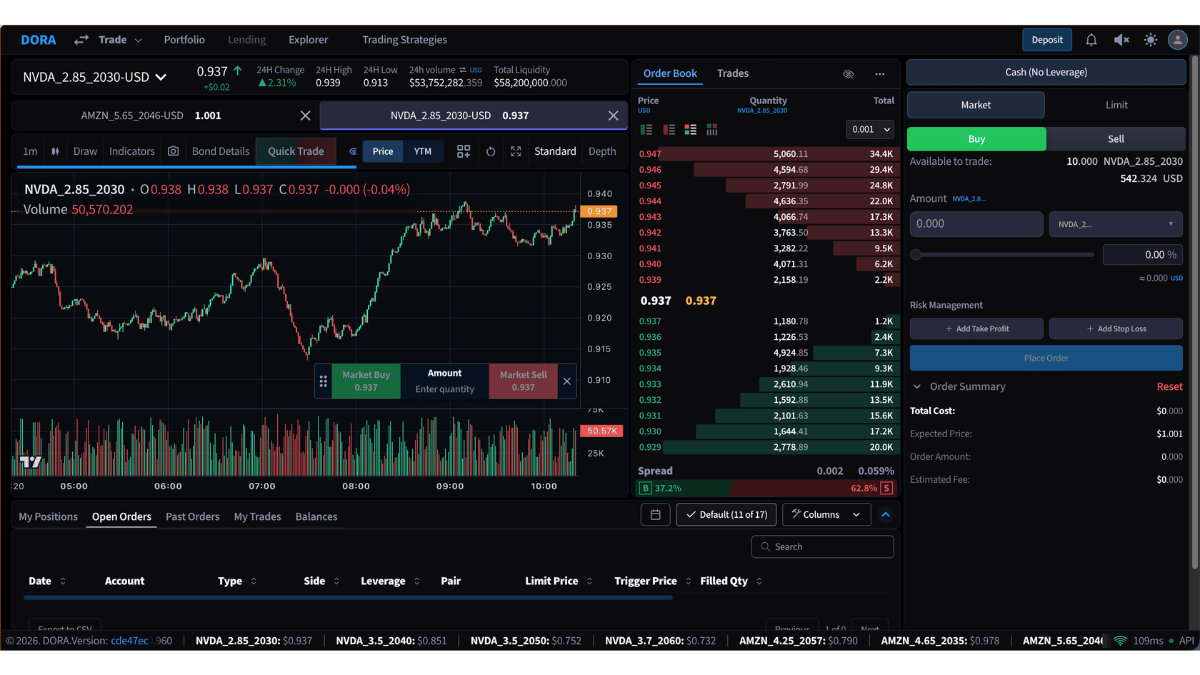The image size is (1200, 675).
Task: Add a chart layout with grid-plus icon
Action: pos(464,151)
